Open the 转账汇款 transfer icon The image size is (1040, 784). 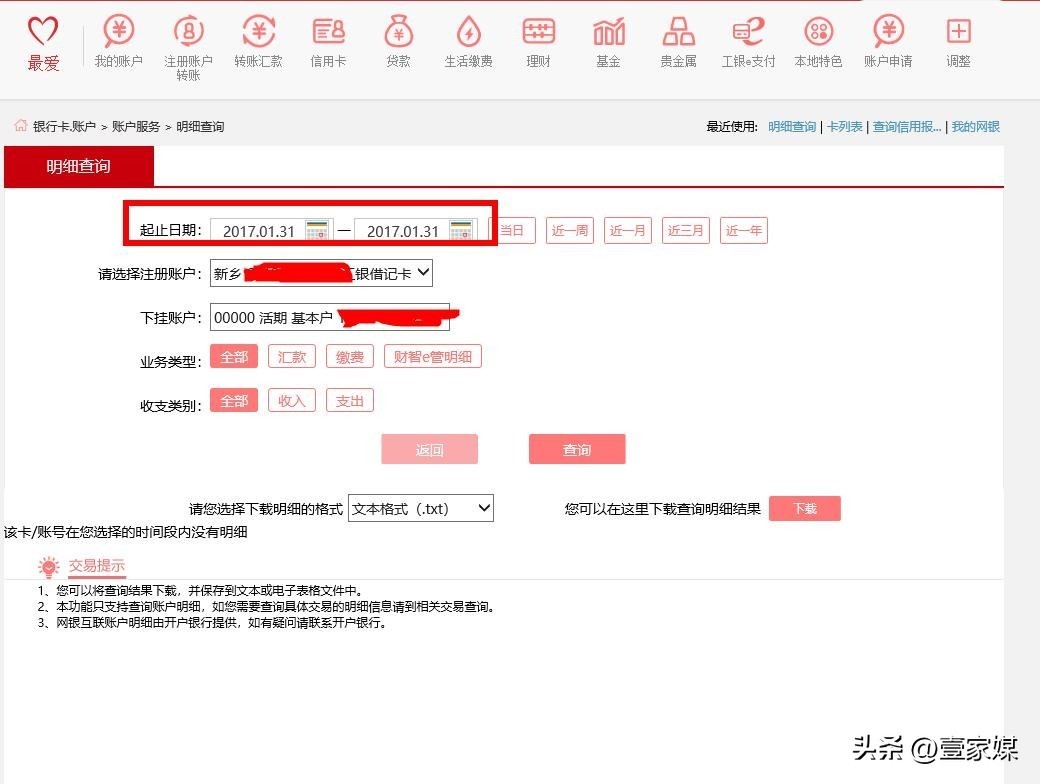click(258, 33)
